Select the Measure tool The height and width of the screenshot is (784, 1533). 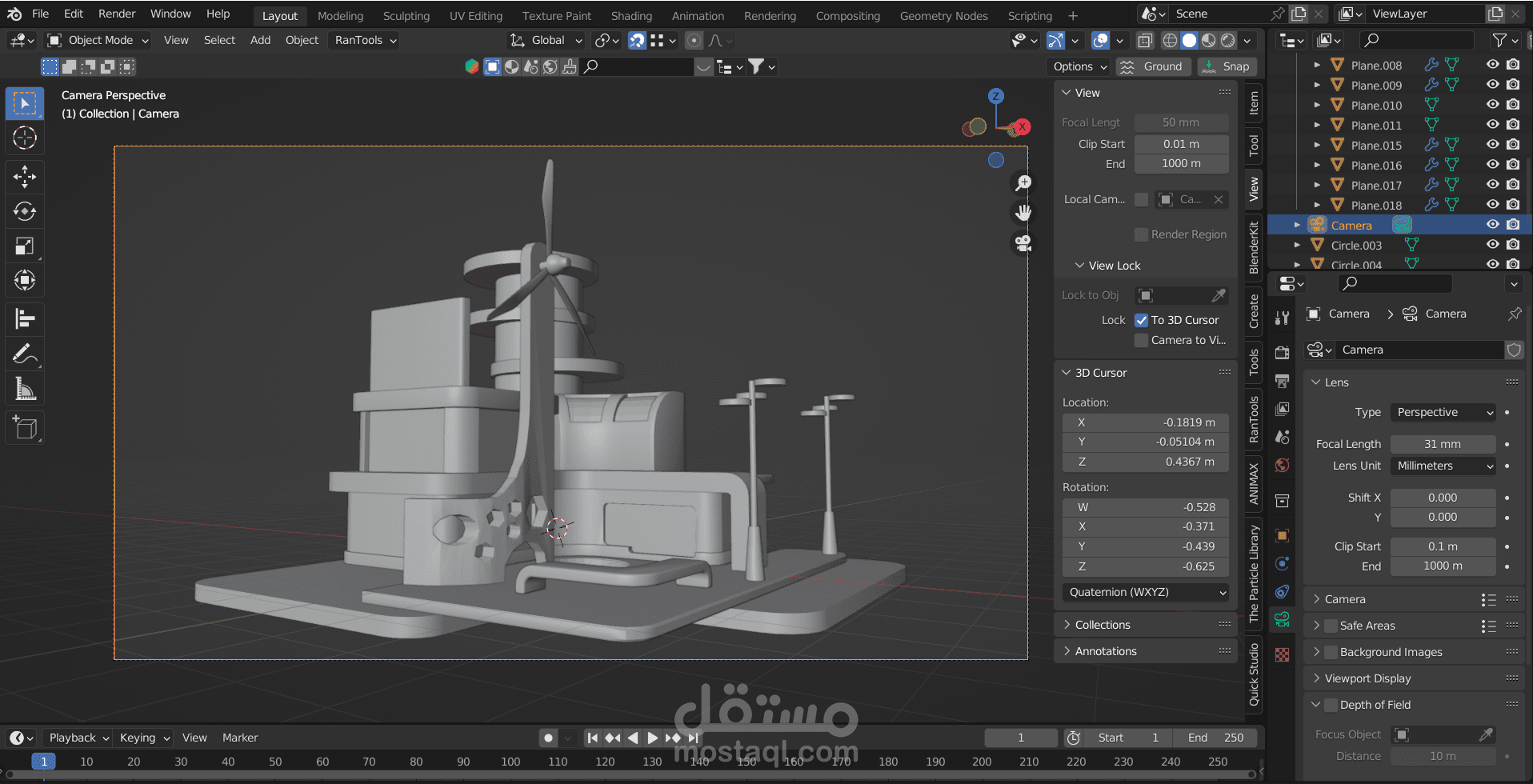(25, 390)
